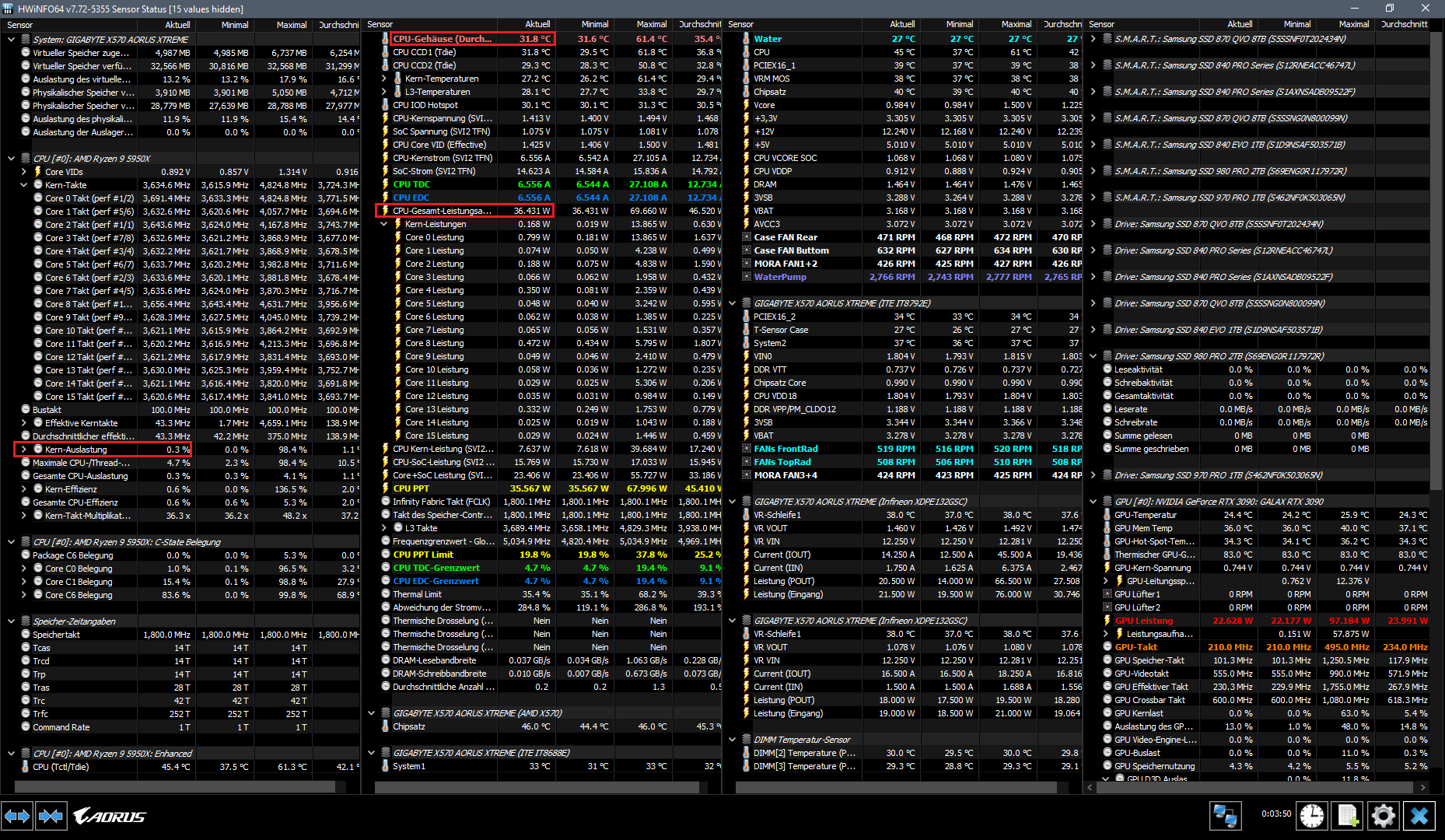Select the Thermal Limit row
Screen dimensions: 1445x840
pyautogui.click(x=542, y=594)
